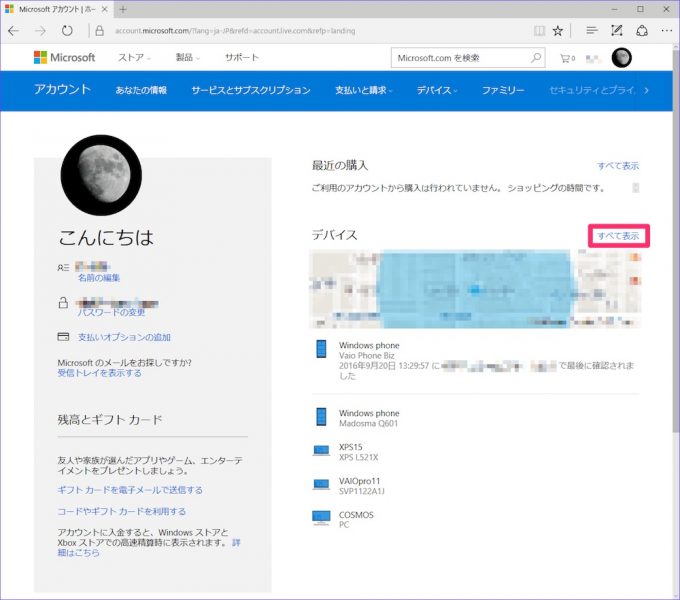680x600 pixels.
Task: Click the 詳細はこちら link
Action: [x=78, y=553]
